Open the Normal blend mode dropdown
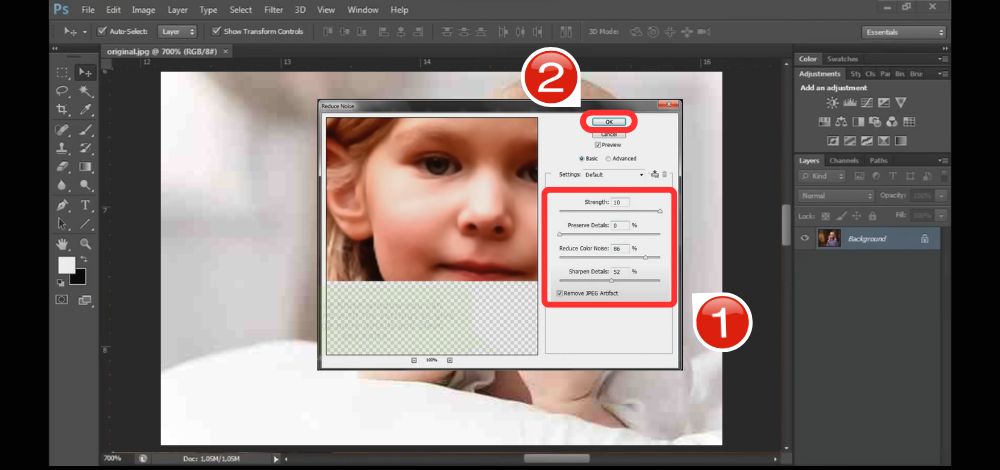1000x470 pixels. pyautogui.click(x=836, y=196)
